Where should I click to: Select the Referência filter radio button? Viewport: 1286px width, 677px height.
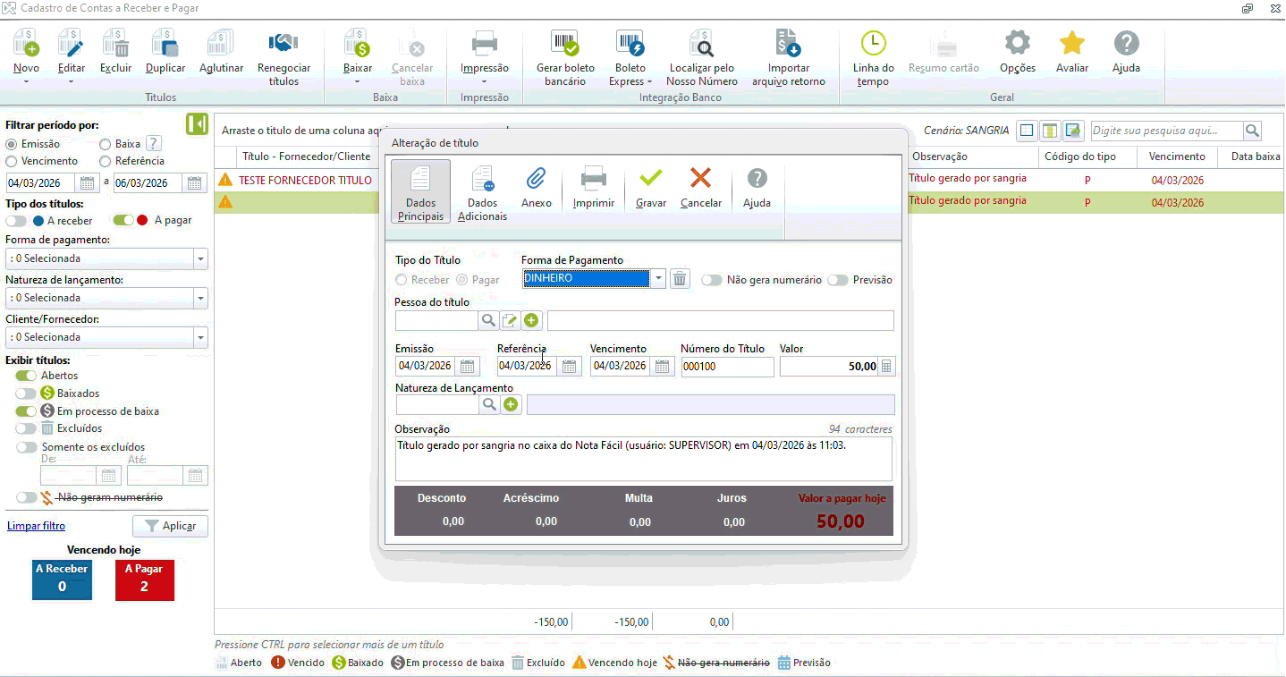[x=105, y=161]
